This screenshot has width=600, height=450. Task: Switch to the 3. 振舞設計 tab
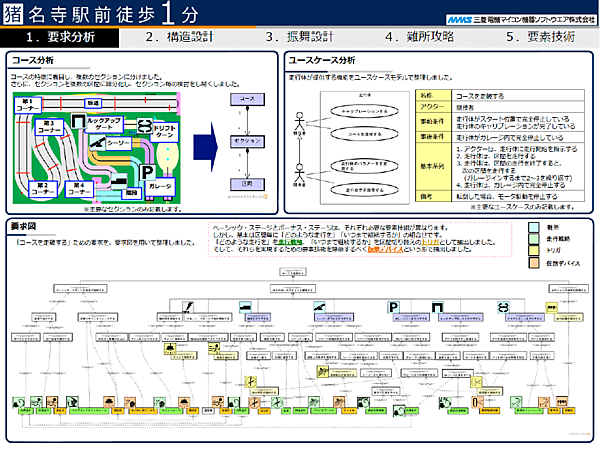pyautogui.click(x=300, y=37)
